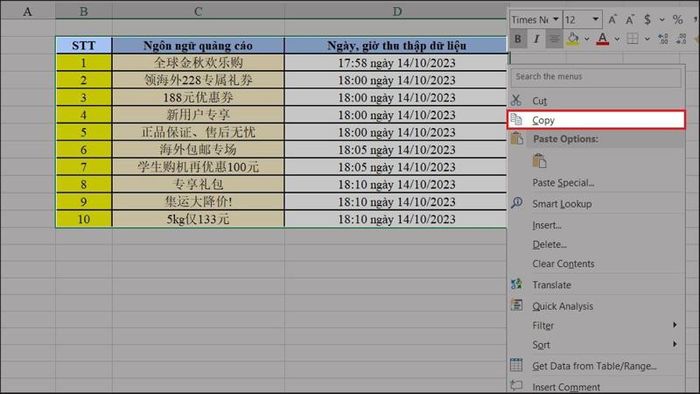Click the Increase Decimal icon

tap(663, 39)
